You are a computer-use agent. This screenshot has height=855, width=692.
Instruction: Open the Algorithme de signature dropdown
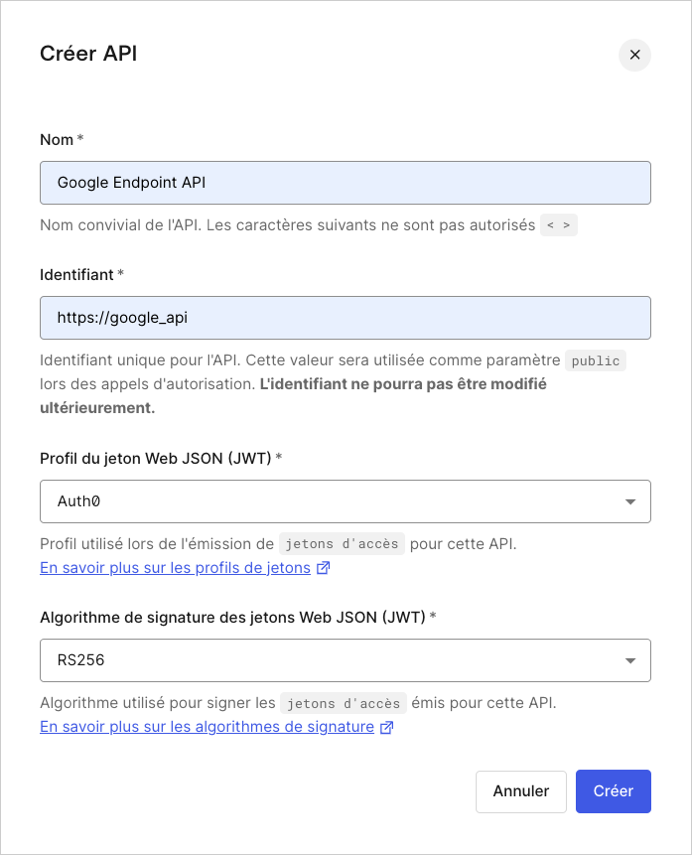345,660
